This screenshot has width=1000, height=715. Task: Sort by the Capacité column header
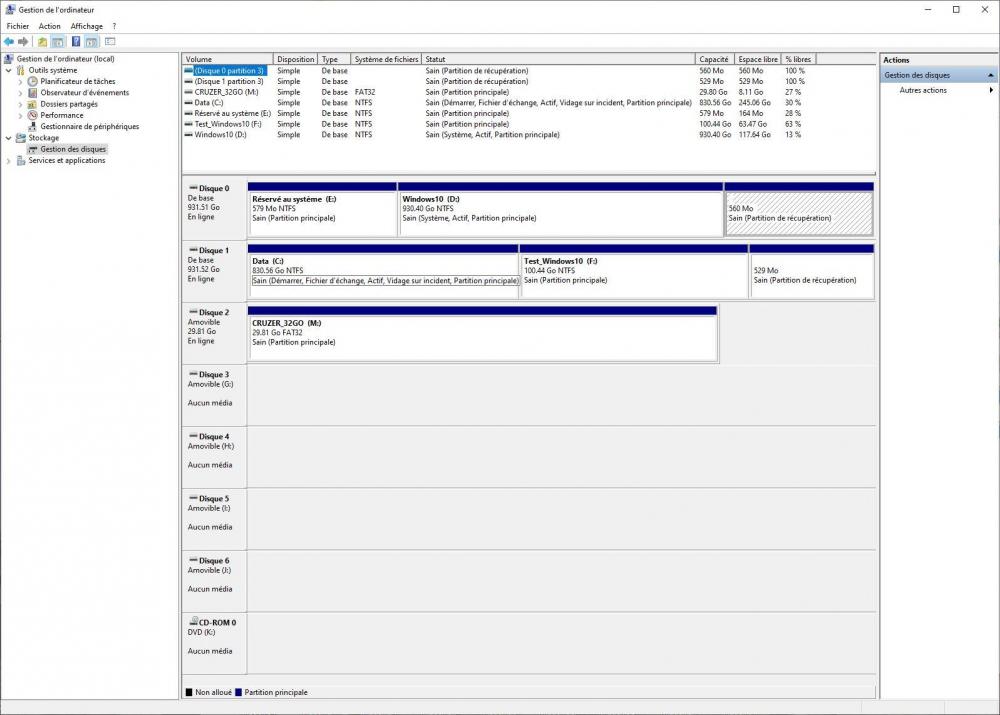point(714,60)
